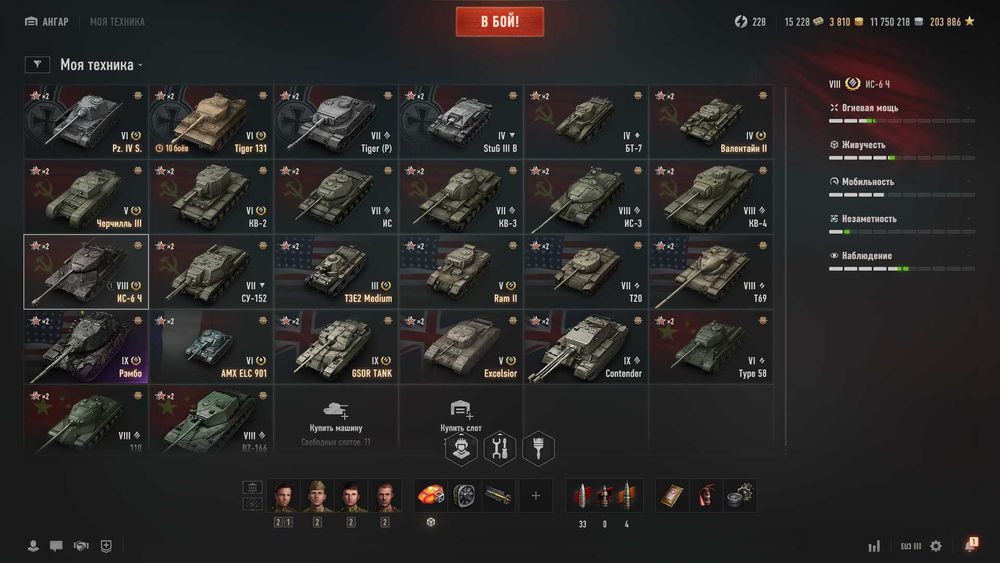Click the Наблюдение stat progress bar
Screen dimensions: 1000x563
pos(902,269)
